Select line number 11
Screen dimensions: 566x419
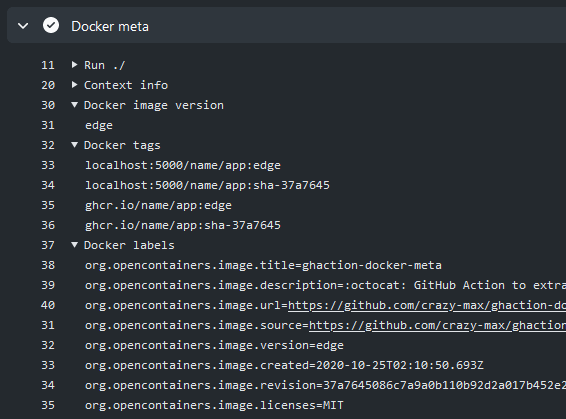(48, 65)
